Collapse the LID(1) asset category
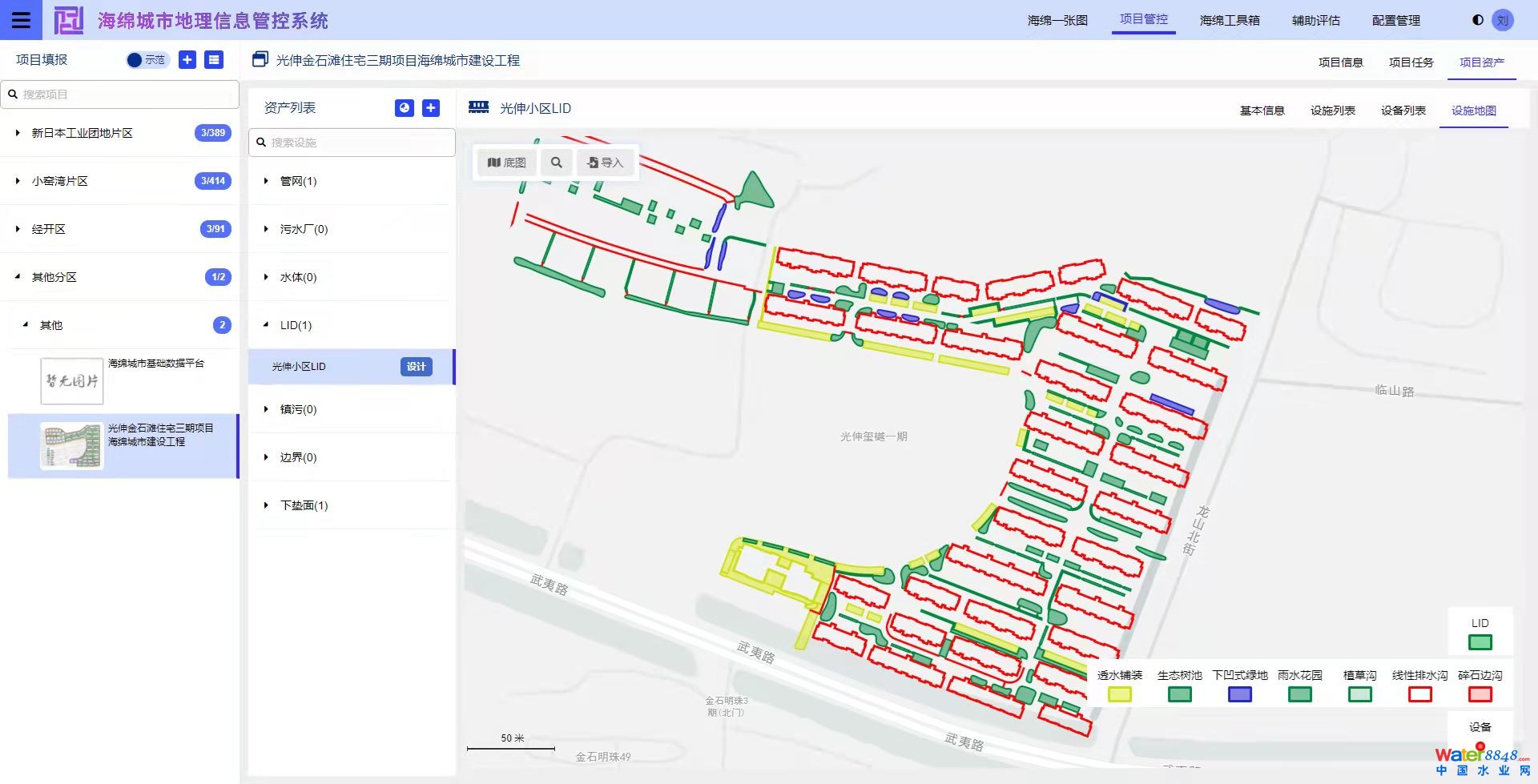The width and height of the screenshot is (1538, 784). tap(266, 325)
